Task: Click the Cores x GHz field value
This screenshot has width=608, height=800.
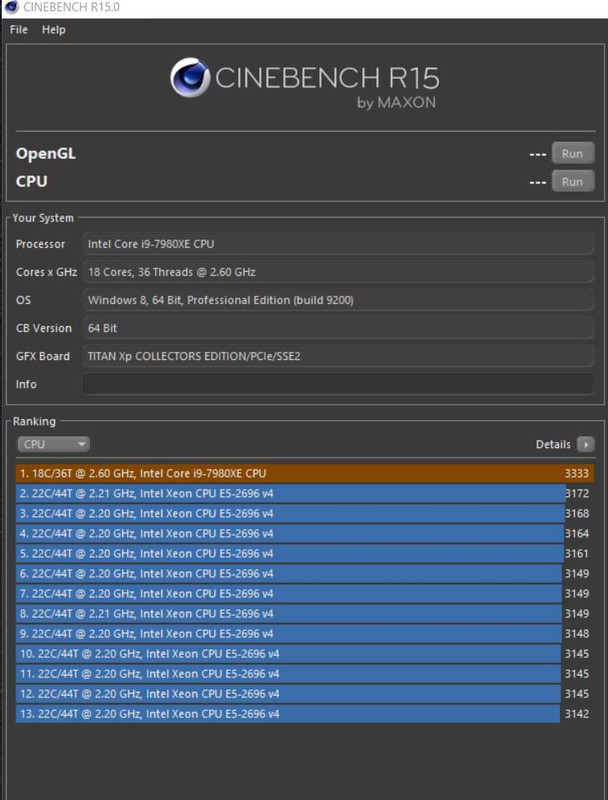Action: tap(338, 272)
